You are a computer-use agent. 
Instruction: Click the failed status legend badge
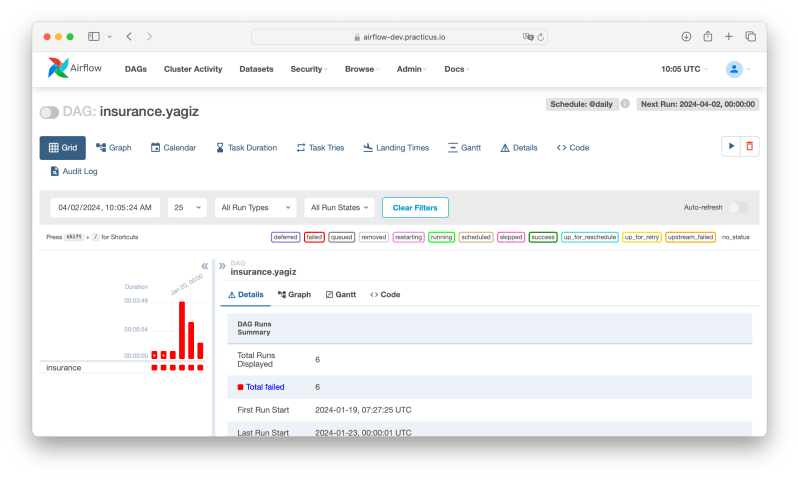click(314, 237)
